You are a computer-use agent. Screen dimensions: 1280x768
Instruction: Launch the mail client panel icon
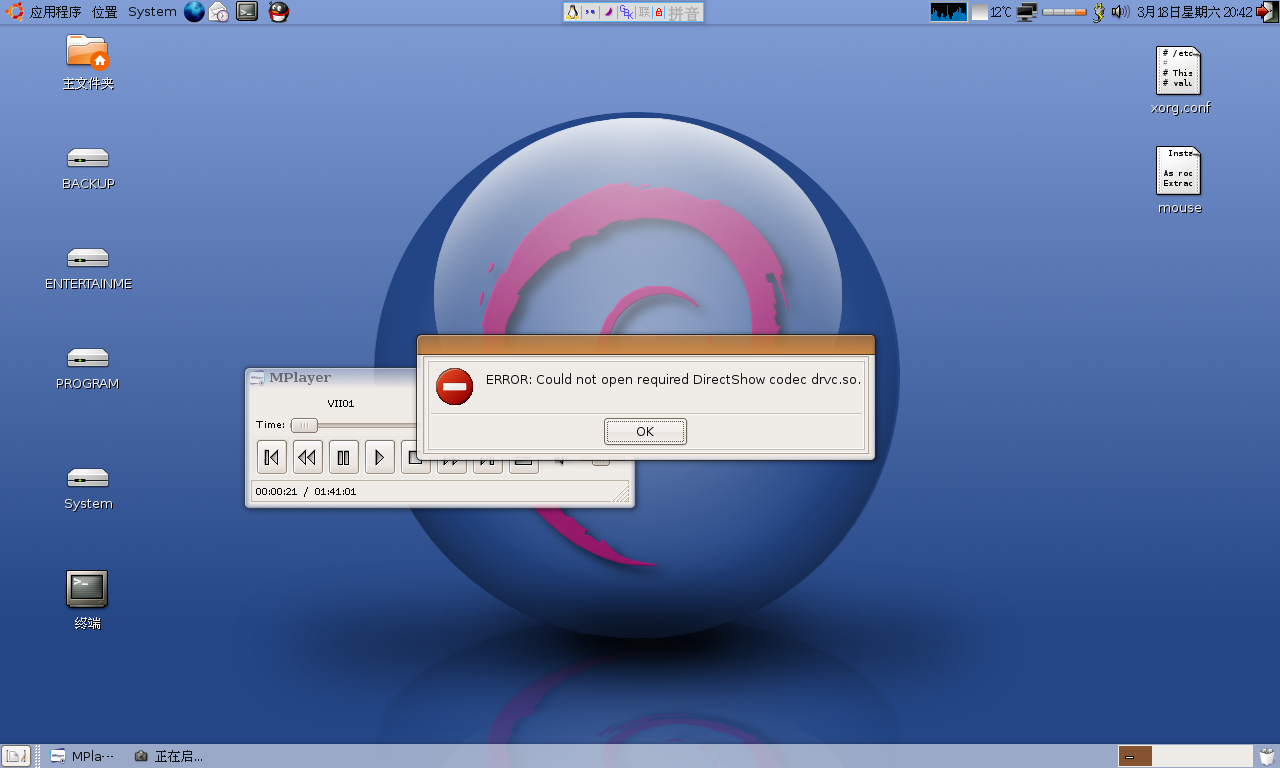coord(219,12)
